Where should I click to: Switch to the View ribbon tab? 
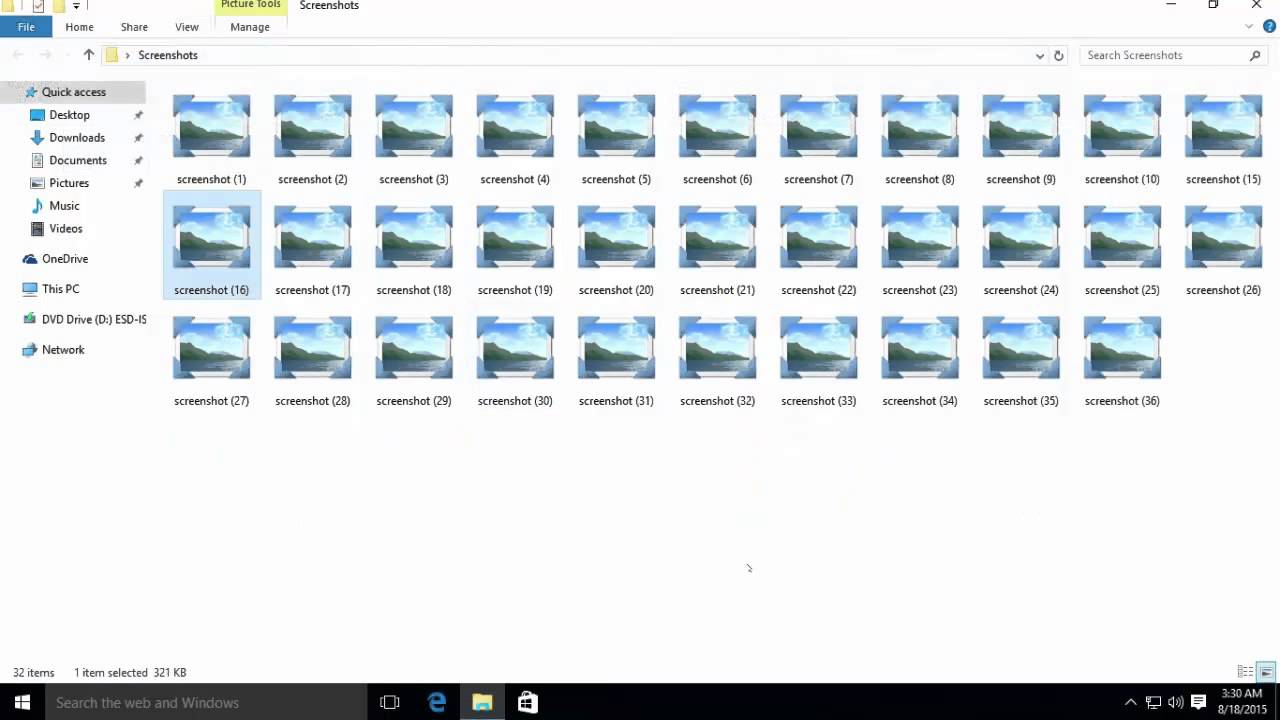pyautogui.click(x=186, y=27)
